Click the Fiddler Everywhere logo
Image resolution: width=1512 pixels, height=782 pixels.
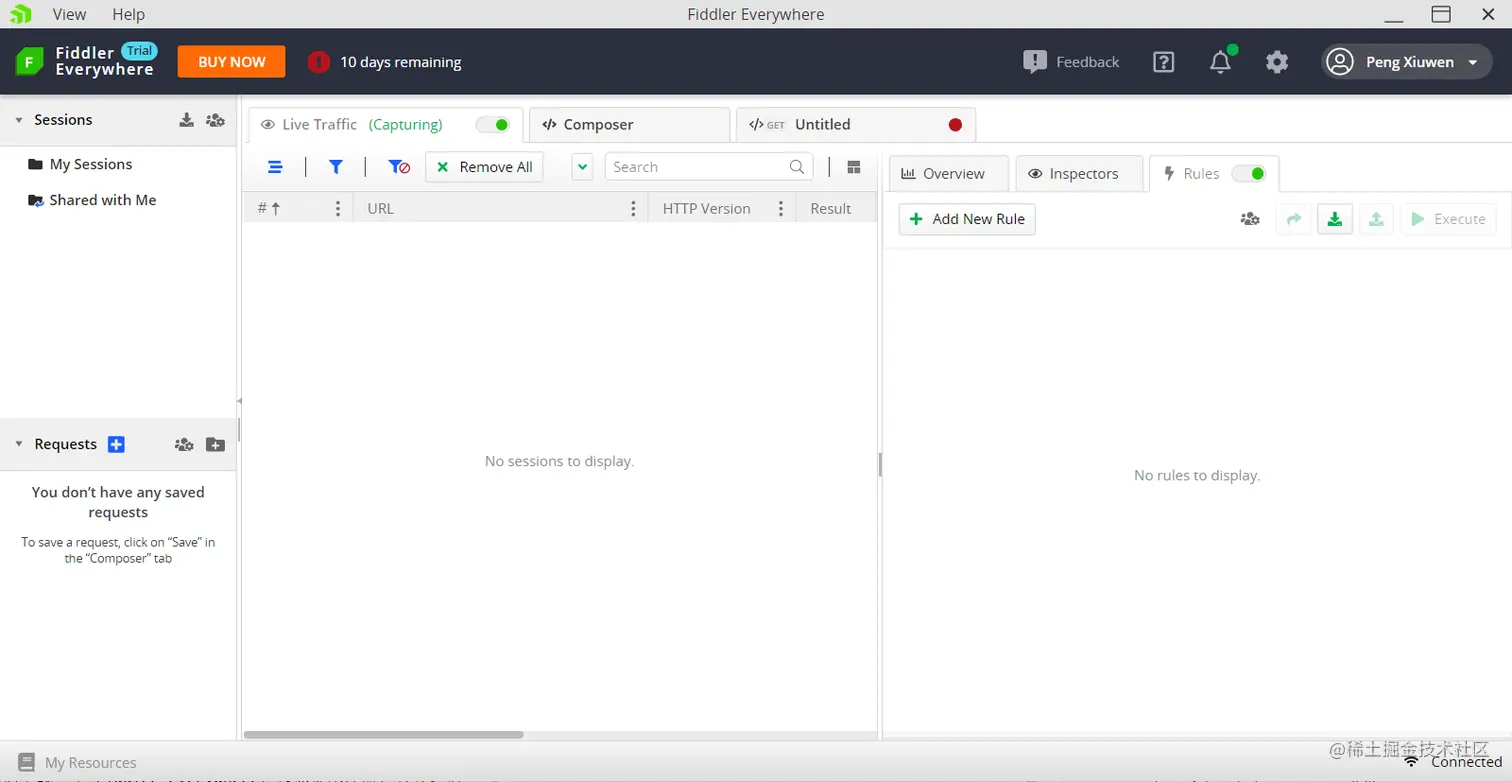(x=85, y=62)
